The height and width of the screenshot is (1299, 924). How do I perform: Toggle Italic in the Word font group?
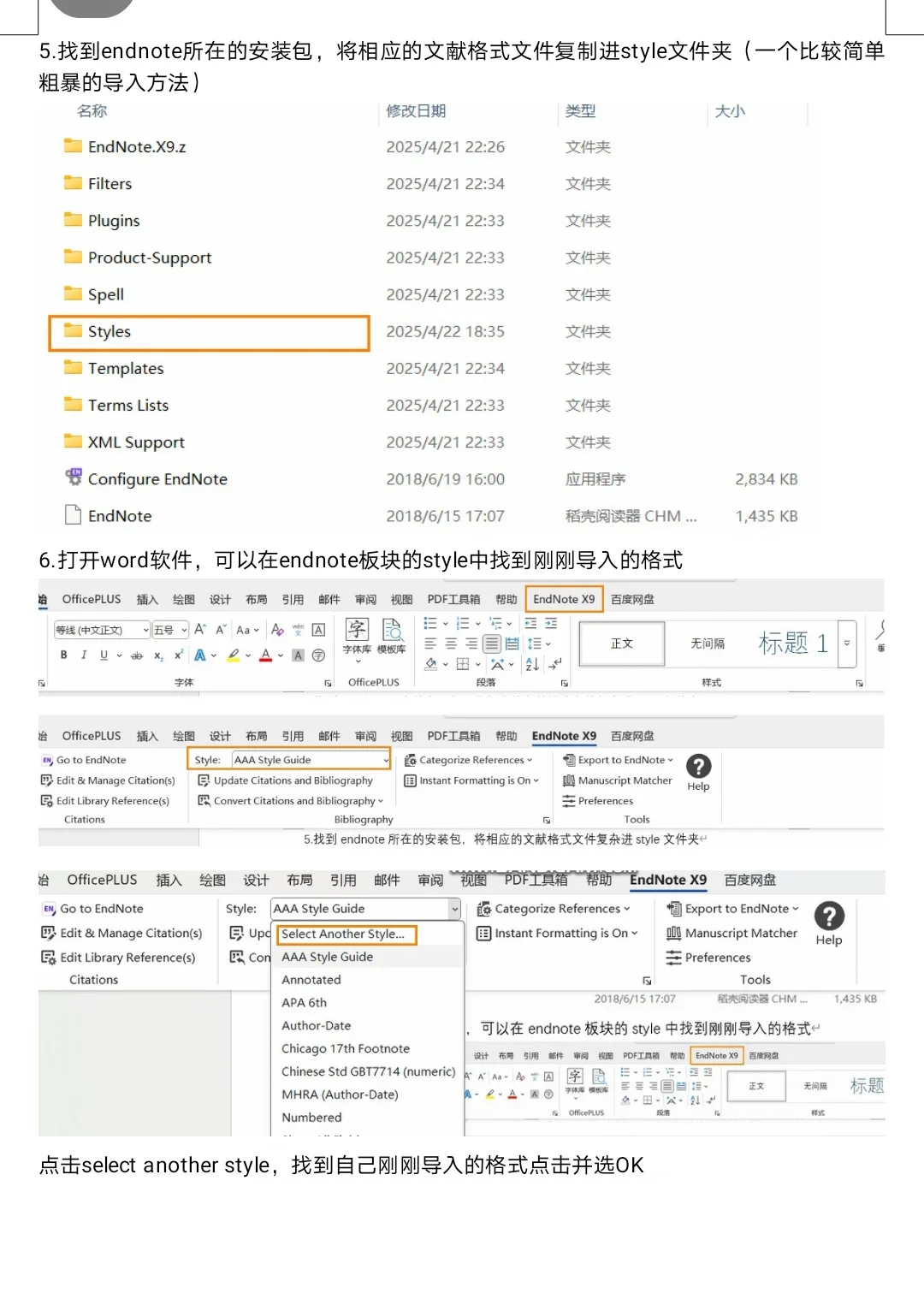(83, 655)
